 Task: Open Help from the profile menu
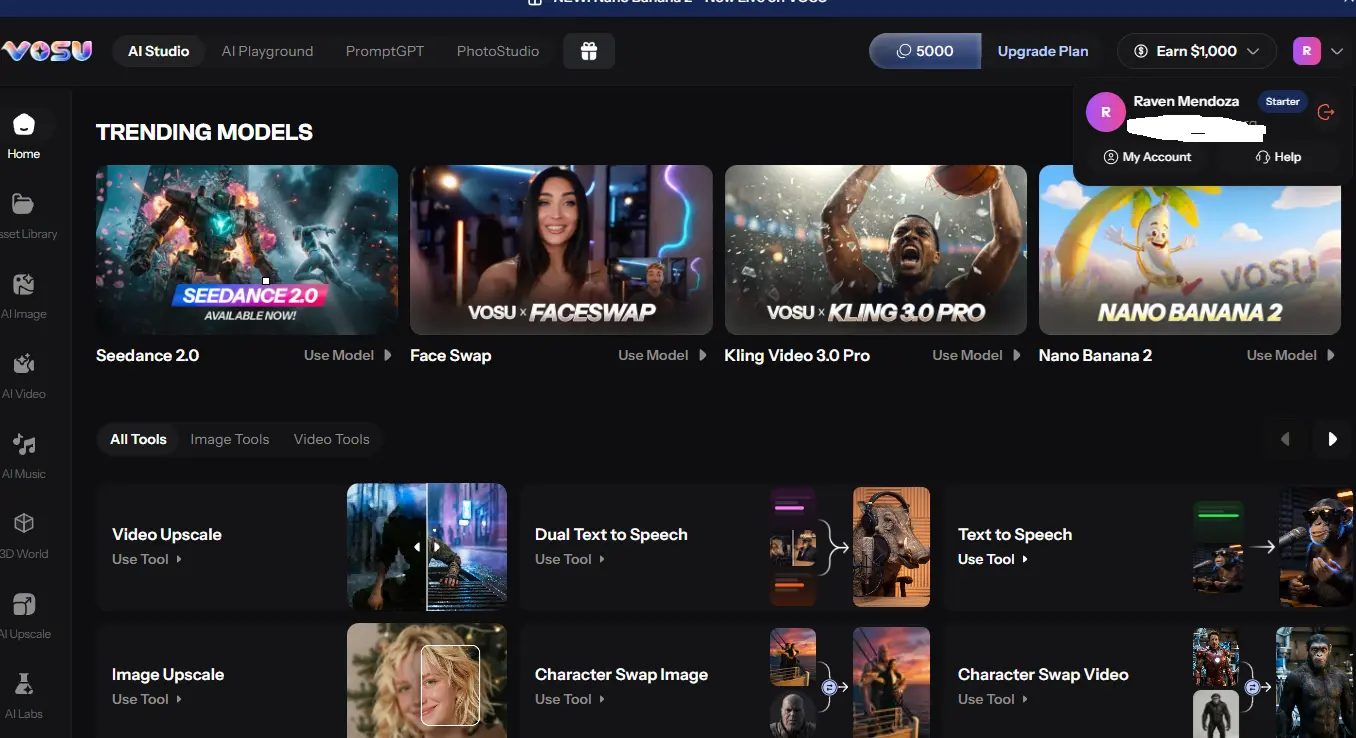click(x=1278, y=157)
